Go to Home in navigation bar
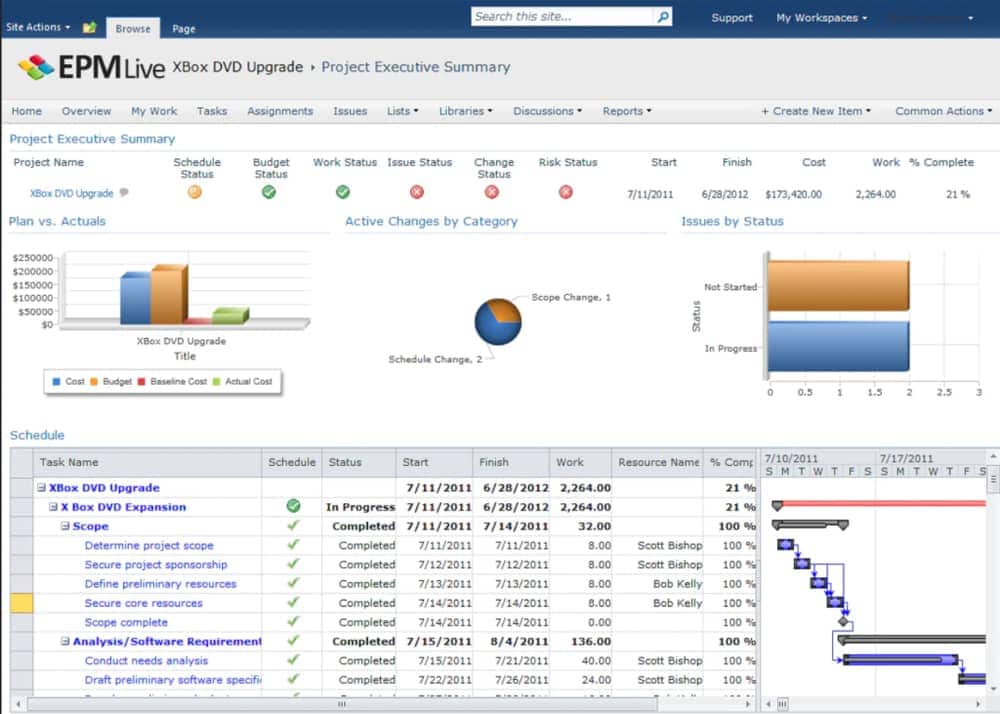 tap(27, 111)
